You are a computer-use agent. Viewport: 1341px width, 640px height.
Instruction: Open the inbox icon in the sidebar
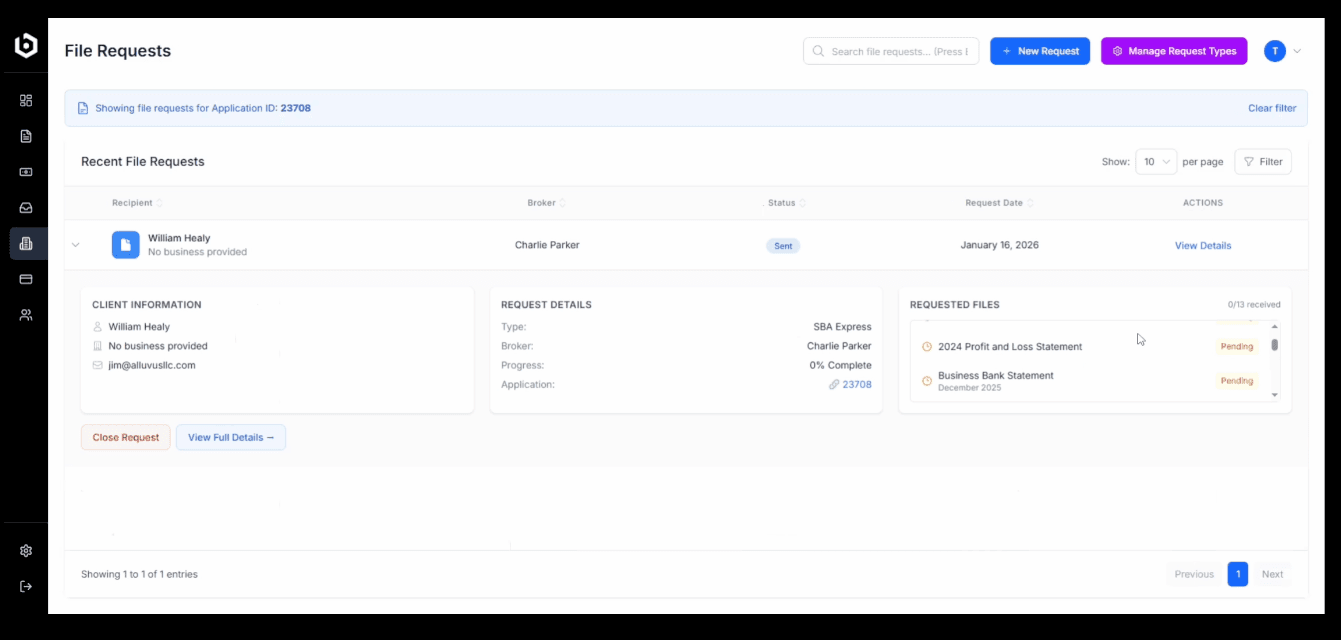[x=26, y=207]
